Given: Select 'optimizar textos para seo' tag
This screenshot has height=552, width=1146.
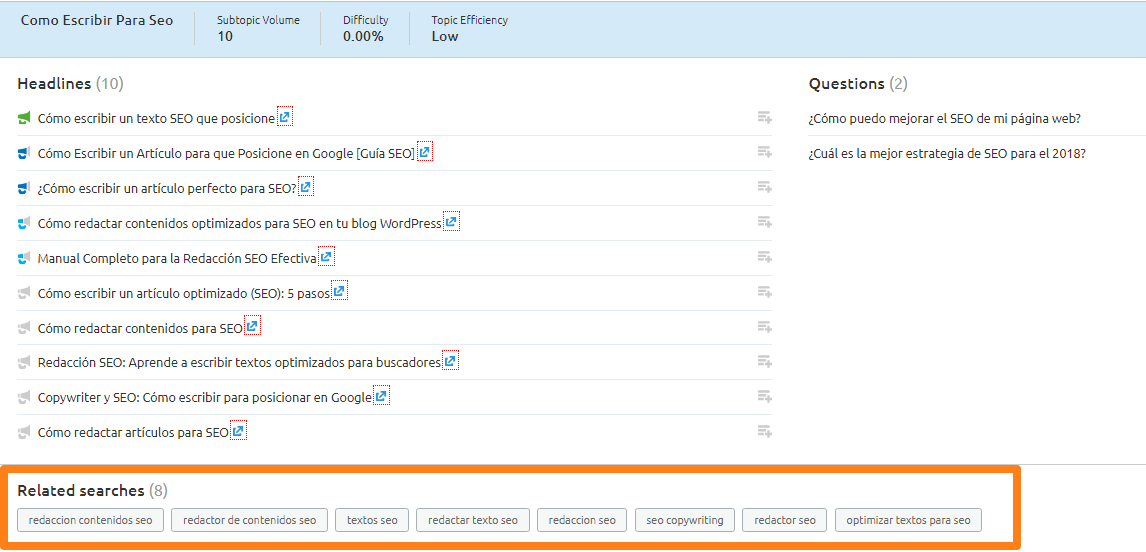Looking at the screenshot, I should pos(908,520).
